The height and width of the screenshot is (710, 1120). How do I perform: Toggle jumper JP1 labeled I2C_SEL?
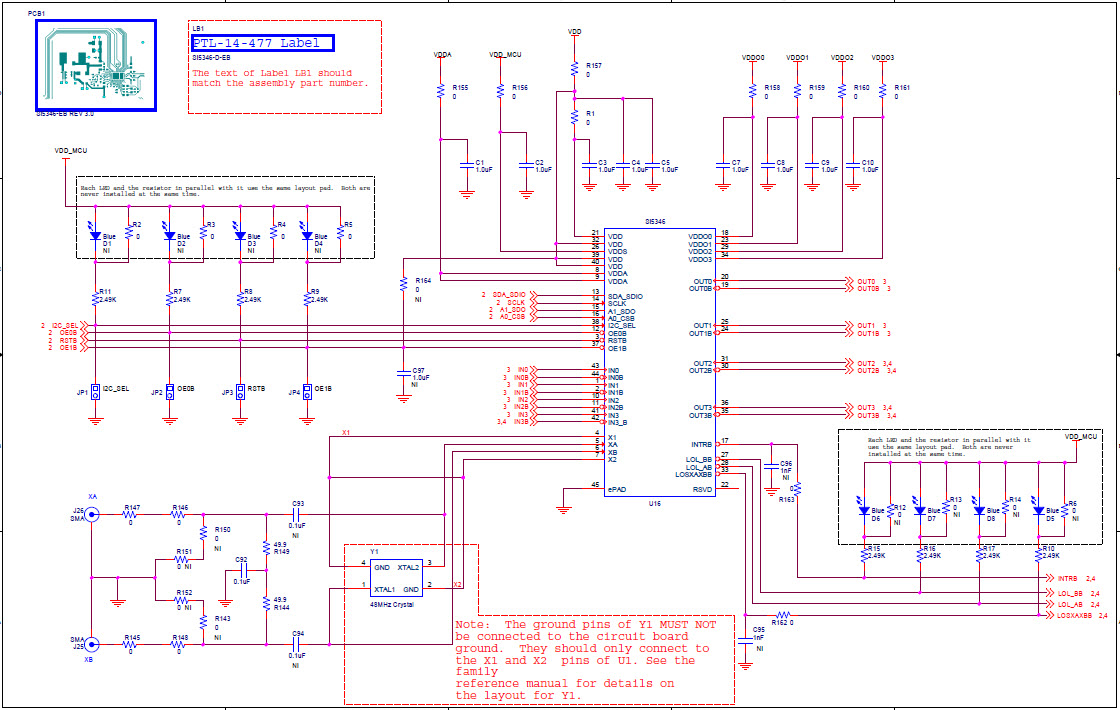click(x=96, y=393)
